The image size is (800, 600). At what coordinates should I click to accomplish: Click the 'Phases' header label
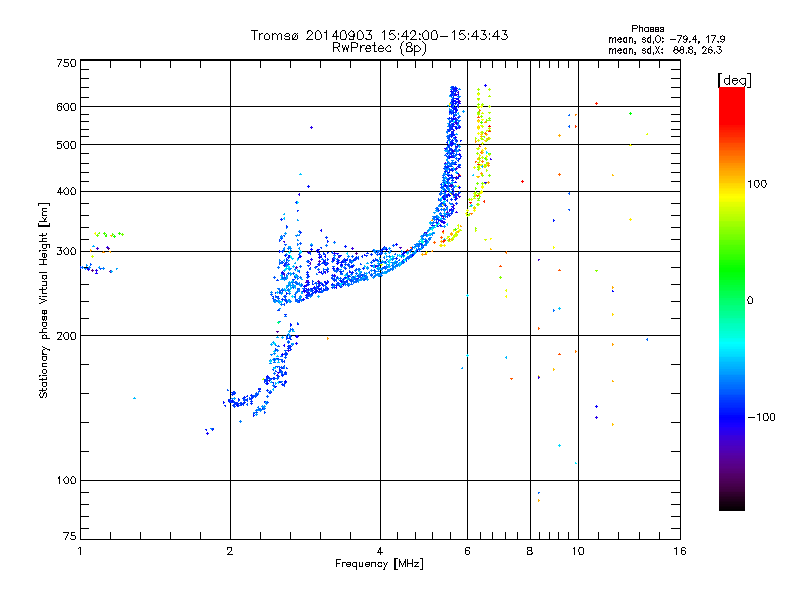(x=647, y=29)
